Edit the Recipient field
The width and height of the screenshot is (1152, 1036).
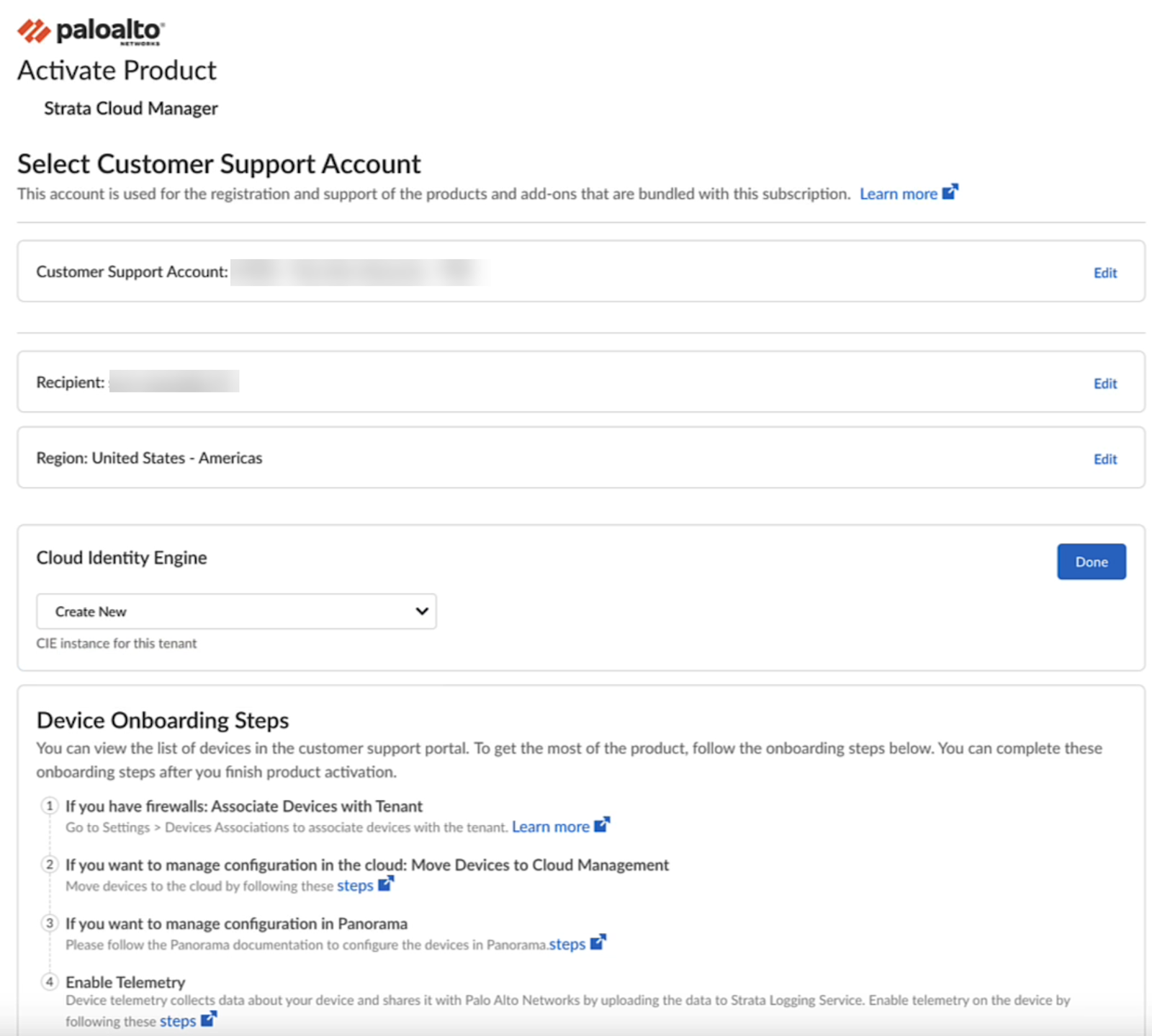[1105, 384]
